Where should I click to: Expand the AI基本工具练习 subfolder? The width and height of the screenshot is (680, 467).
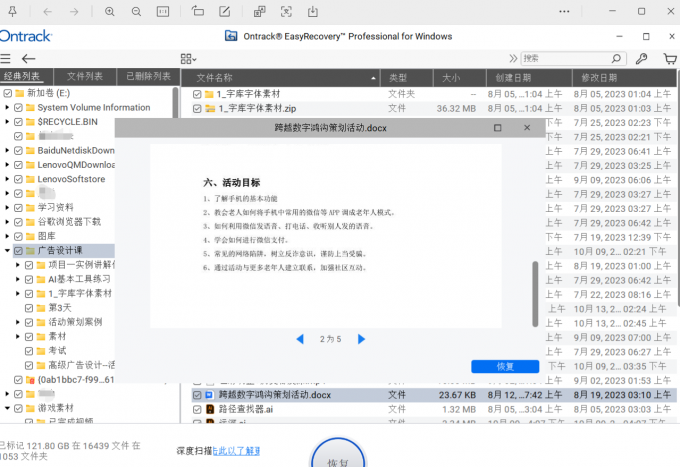click(18, 279)
